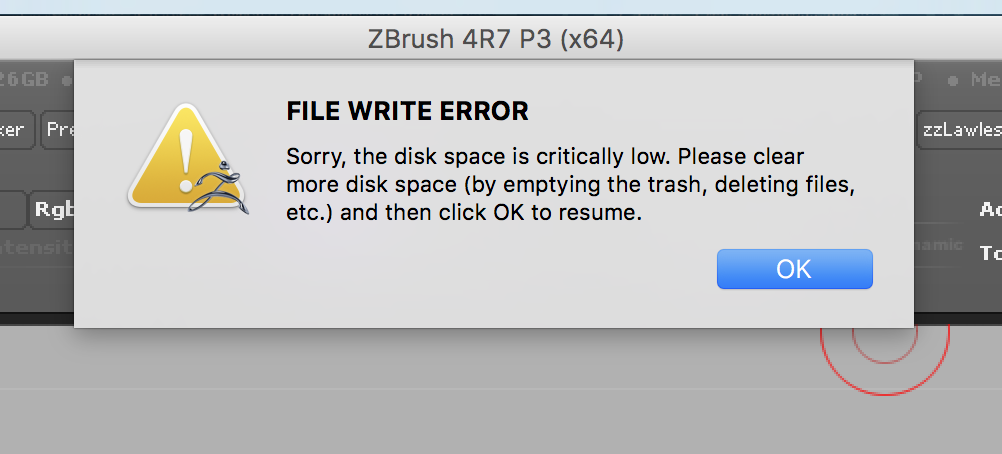Click the cut-off 'Ac' label at right edge
The width and height of the screenshot is (1002, 454).
pos(989,209)
